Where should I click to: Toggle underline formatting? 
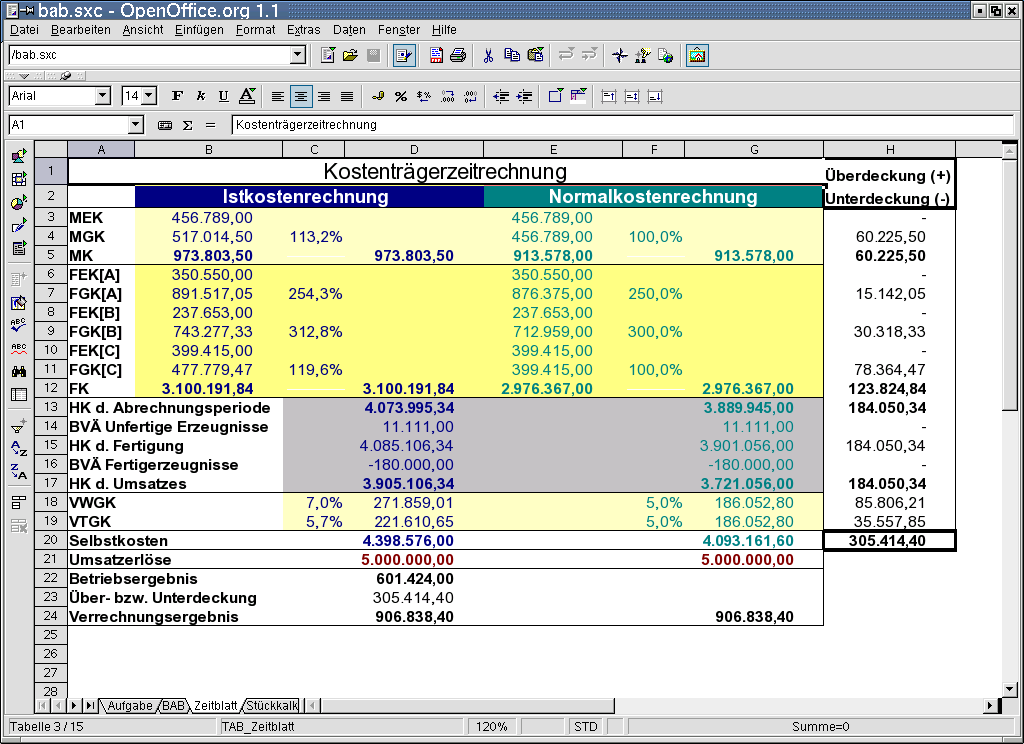pyautogui.click(x=223, y=96)
